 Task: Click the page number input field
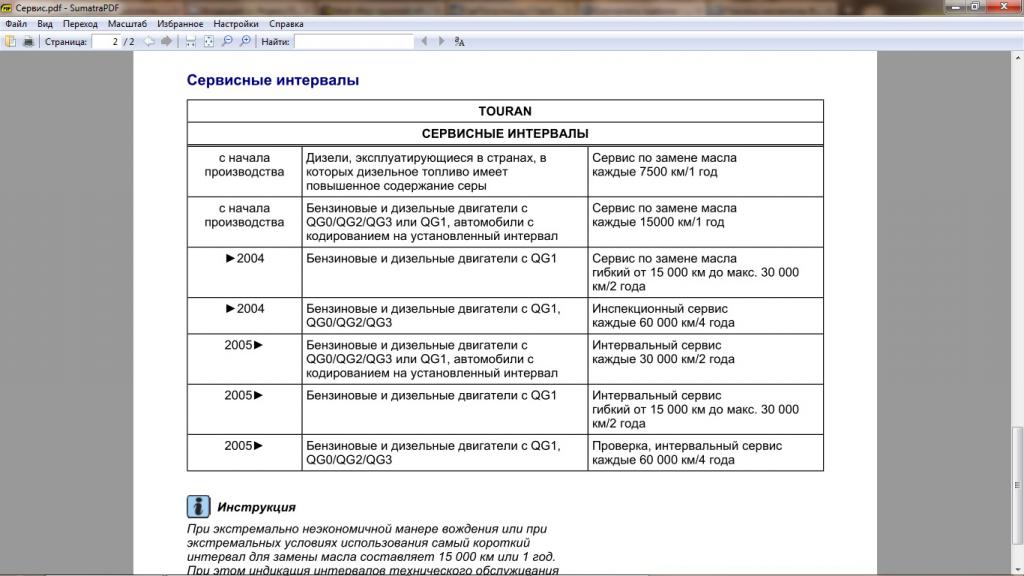[106, 42]
